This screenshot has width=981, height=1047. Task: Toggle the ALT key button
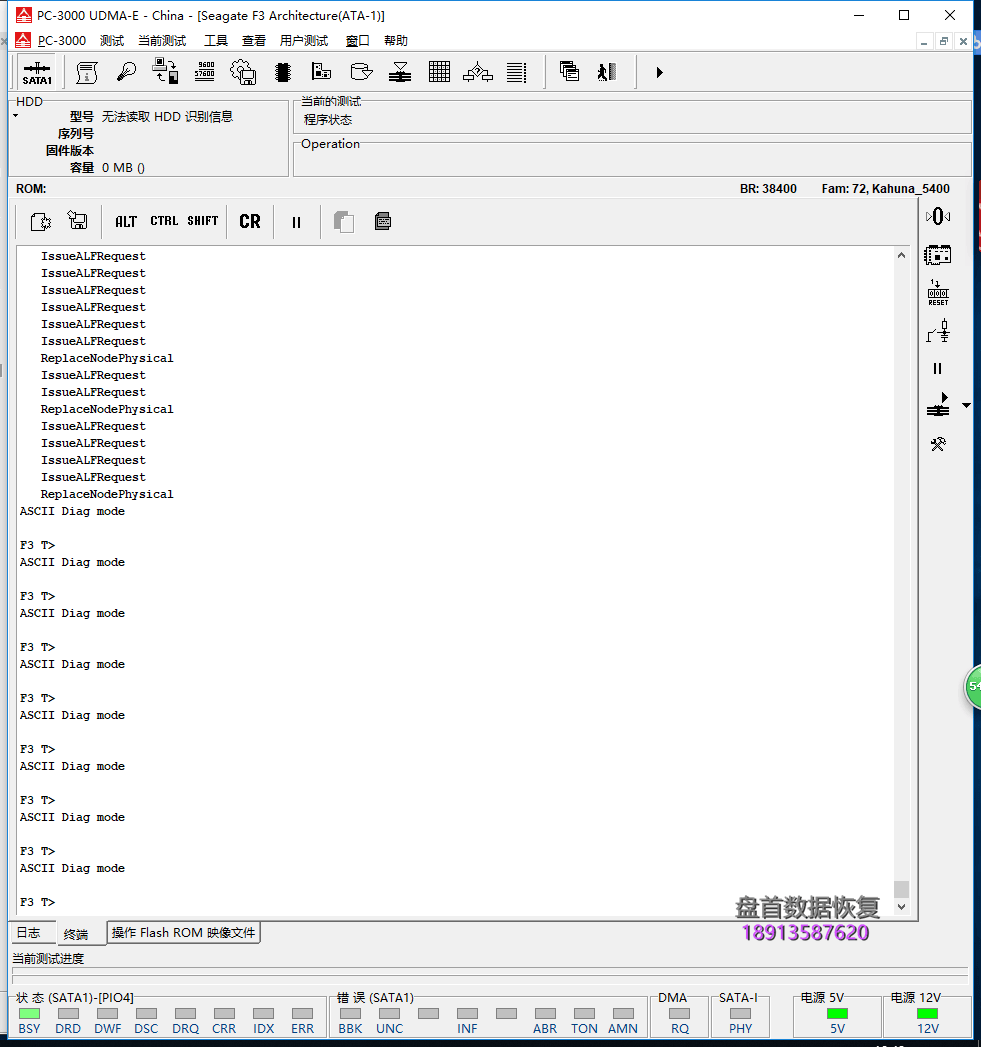coord(126,222)
